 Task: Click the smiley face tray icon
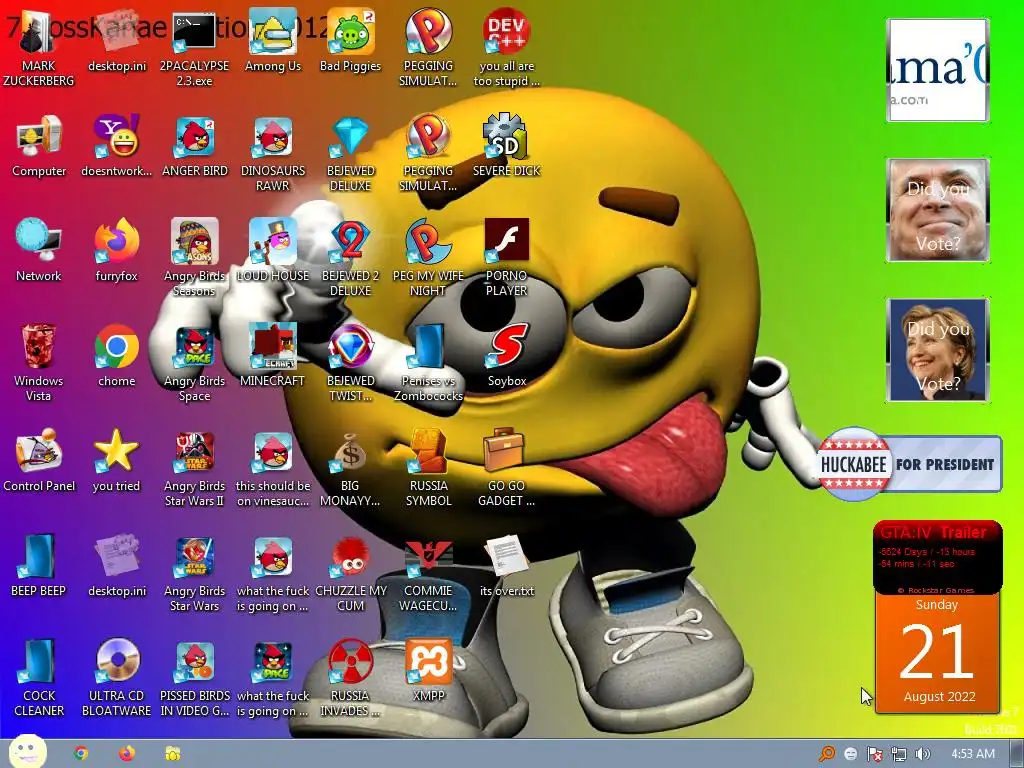[x=850, y=754]
